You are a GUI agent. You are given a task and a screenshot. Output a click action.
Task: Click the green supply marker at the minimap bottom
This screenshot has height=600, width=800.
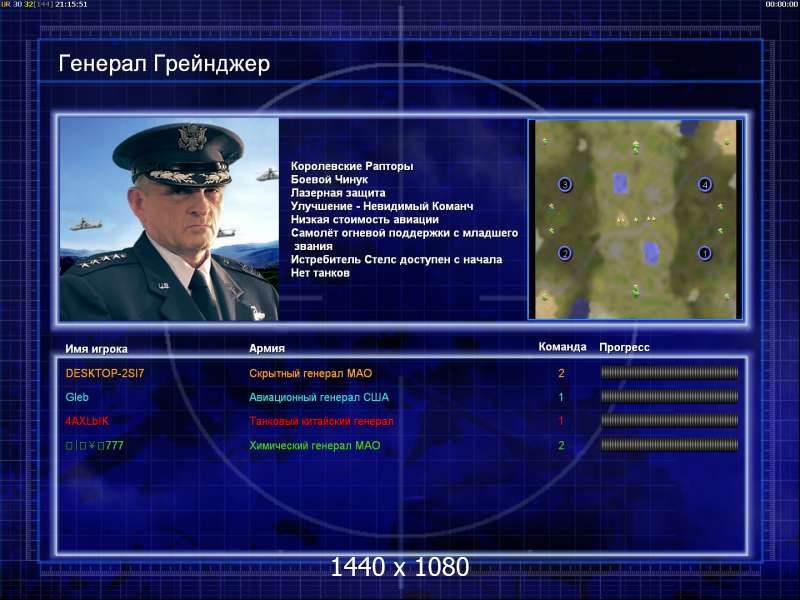click(x=636, y=290)
